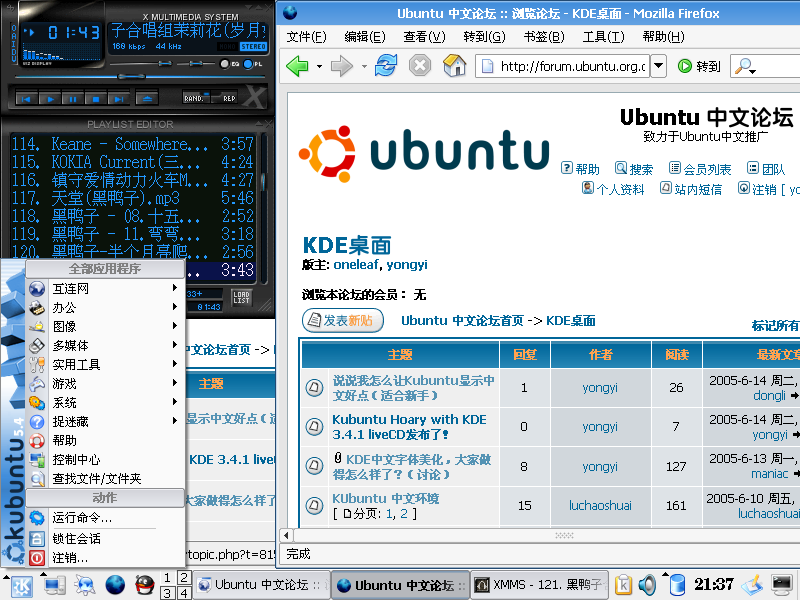Adjust the XMMS balance slider
The width and height of the screenshot is (800, 600).
(196, 64)
